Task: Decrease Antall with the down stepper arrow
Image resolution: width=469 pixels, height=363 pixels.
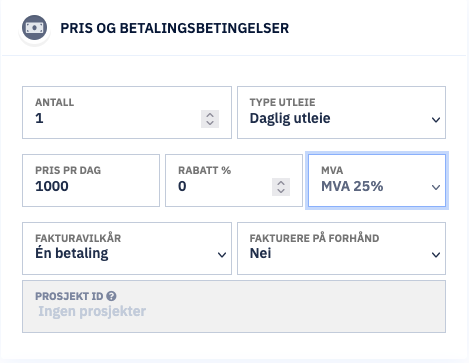Action: 210,123
